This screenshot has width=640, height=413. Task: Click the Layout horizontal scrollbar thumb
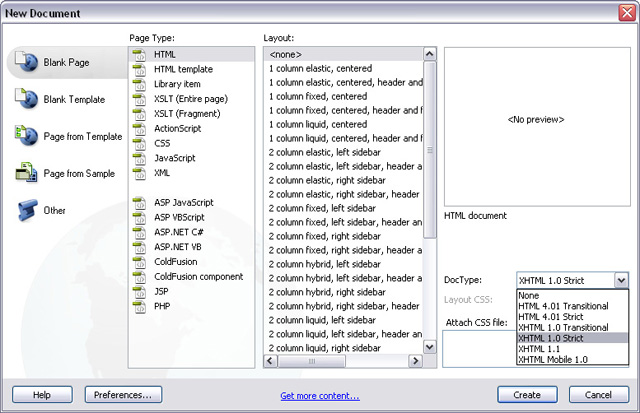[312, 361]
